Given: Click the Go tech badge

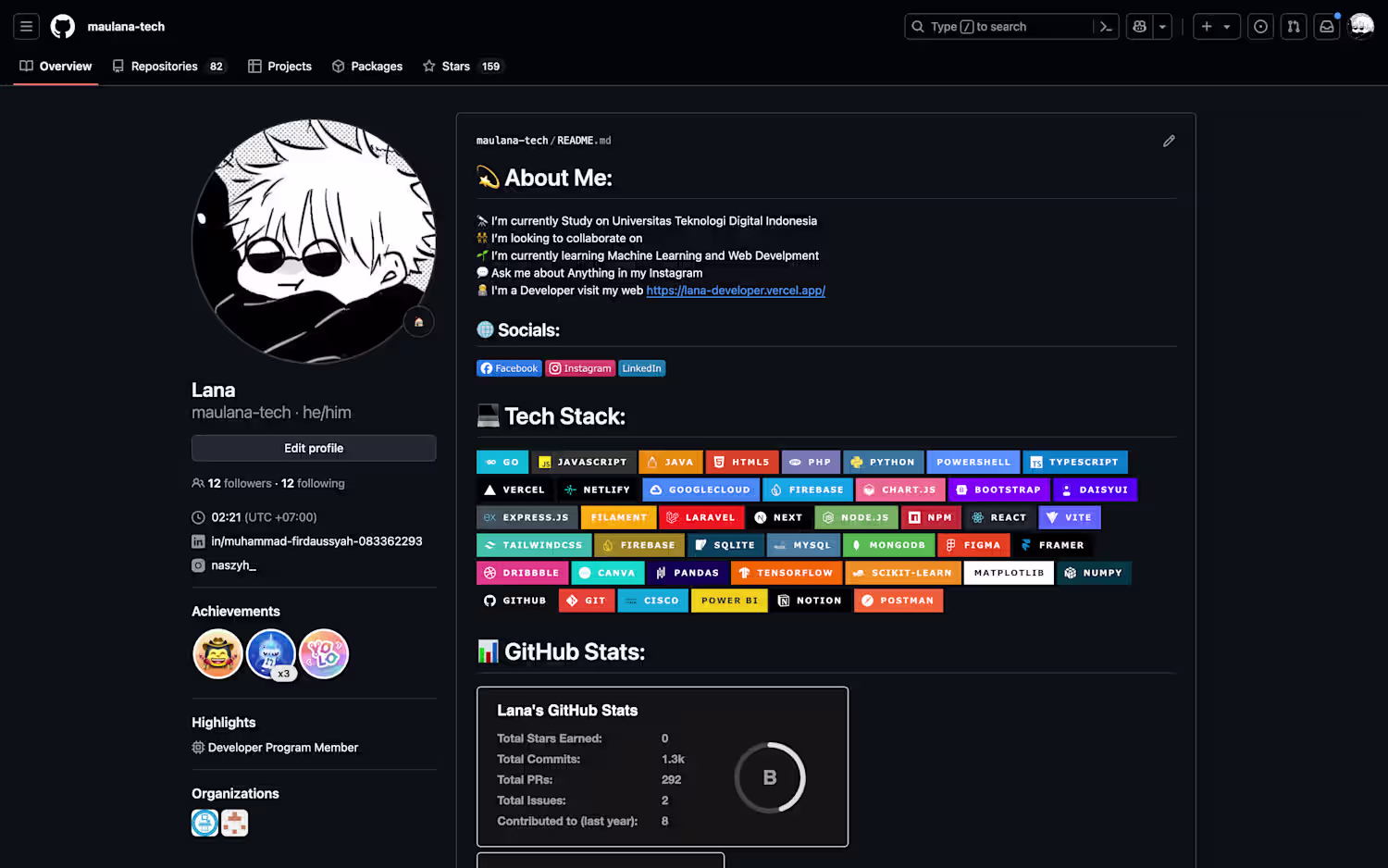Looking at the screenshot, I should (502, 462).
